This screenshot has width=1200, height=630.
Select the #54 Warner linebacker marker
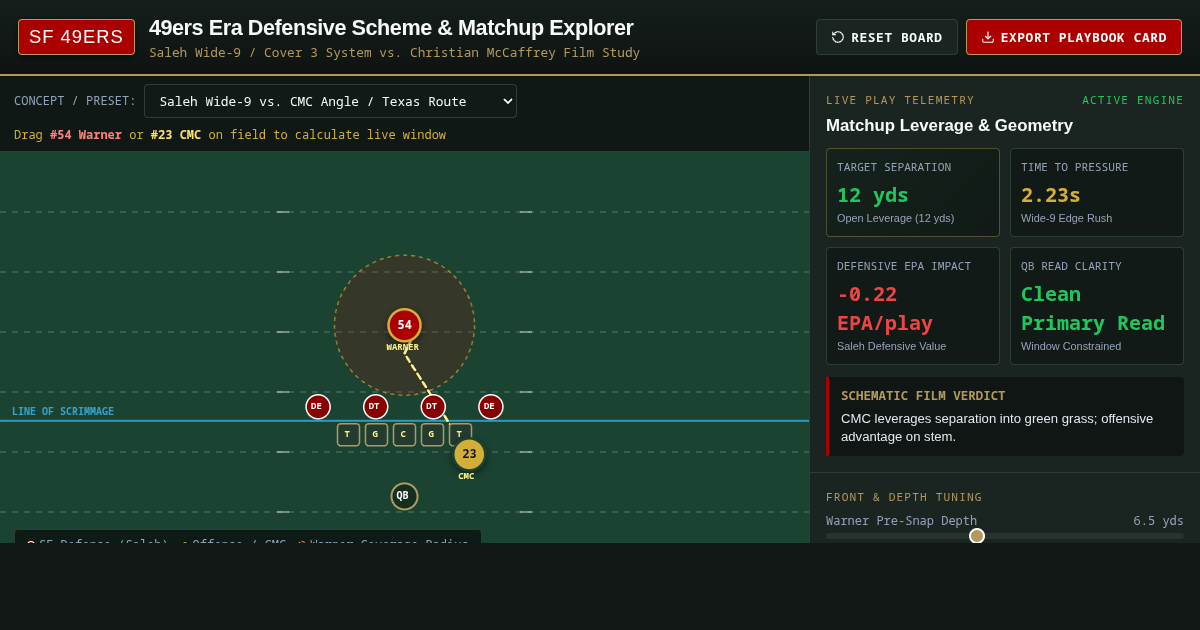404,325
